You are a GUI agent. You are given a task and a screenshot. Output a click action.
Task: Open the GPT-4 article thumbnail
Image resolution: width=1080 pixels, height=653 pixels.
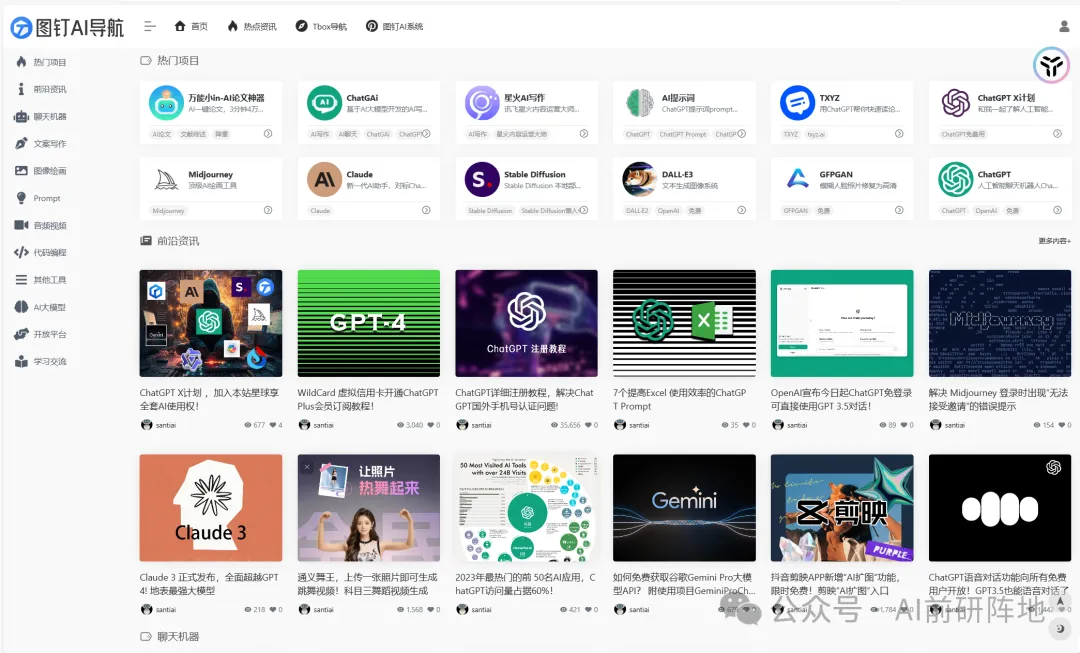pos(368,323)
